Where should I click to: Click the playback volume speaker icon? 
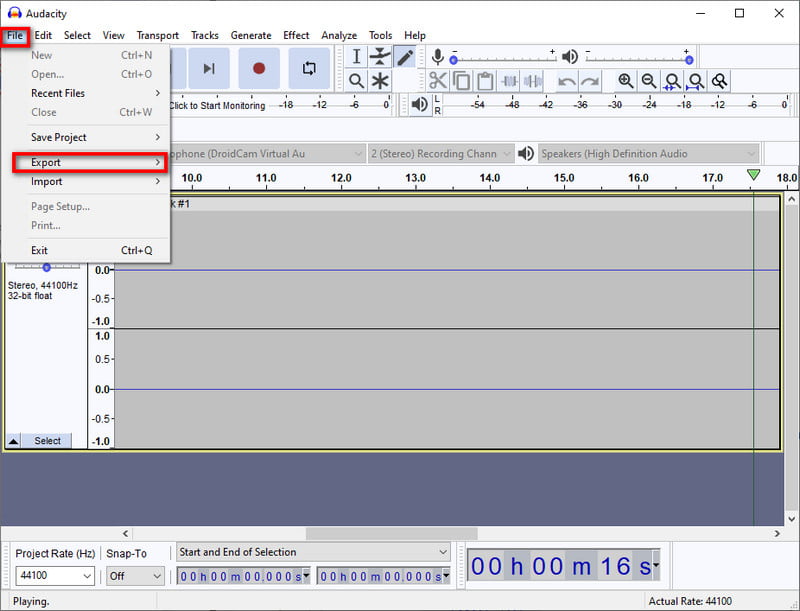(570, 57)
